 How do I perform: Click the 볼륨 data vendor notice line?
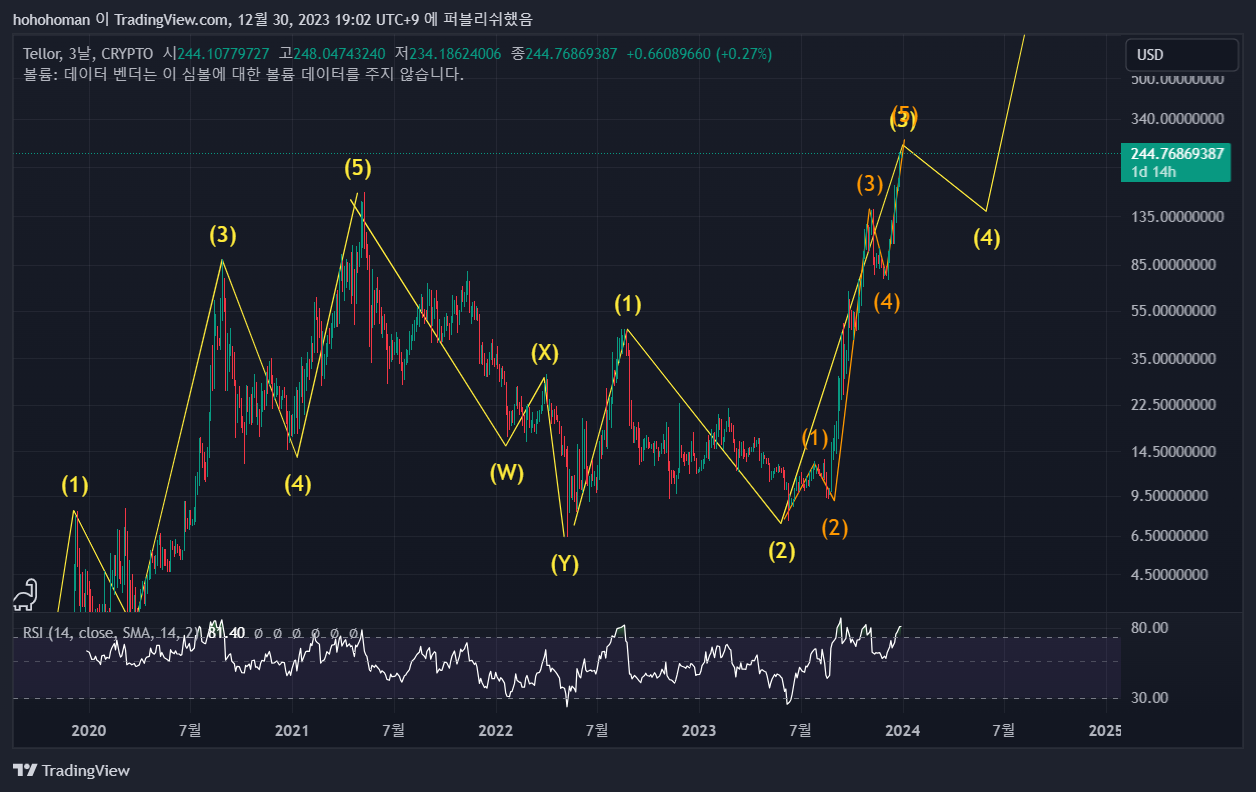pyautogui.click(x=243, y=74)
